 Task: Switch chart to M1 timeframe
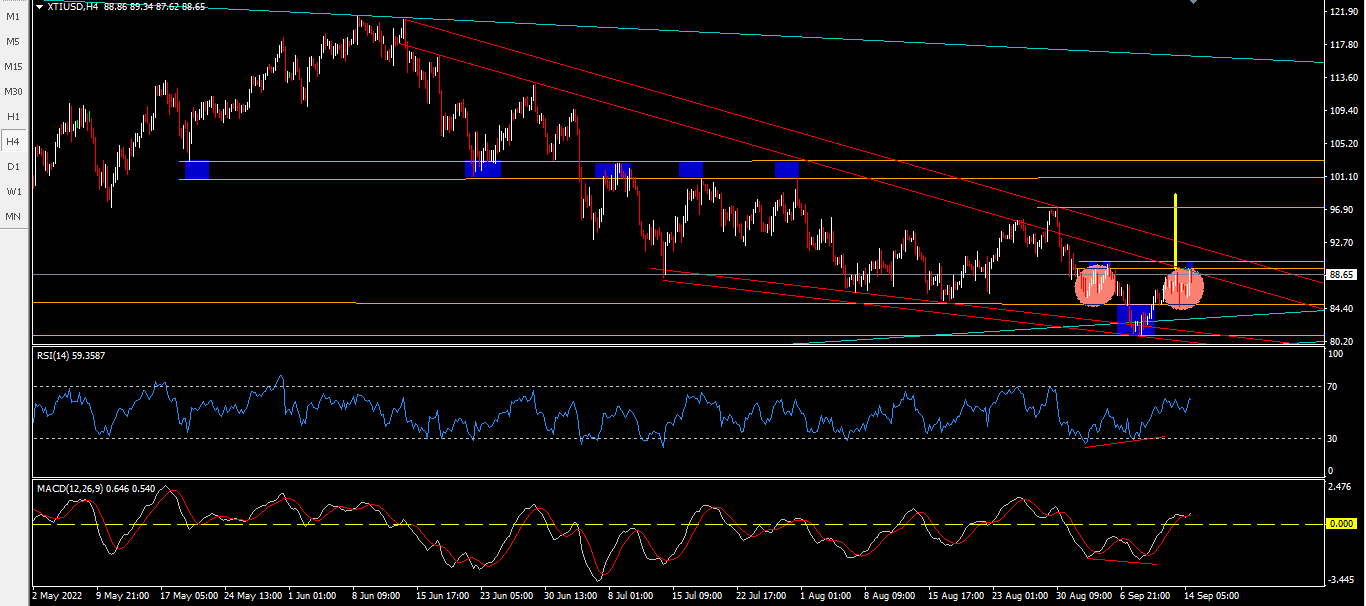click(x=13, y=17)
